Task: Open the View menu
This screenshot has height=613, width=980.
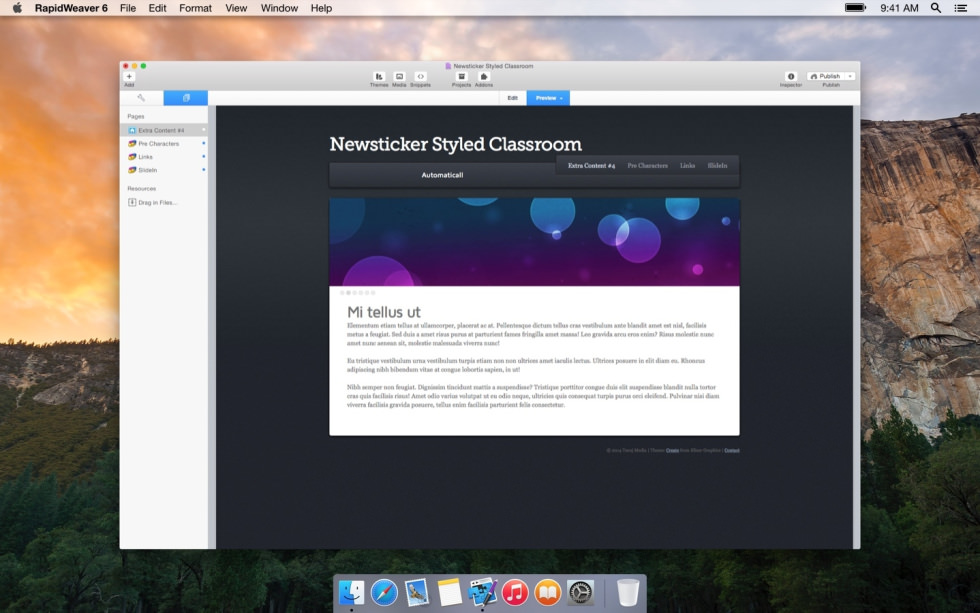Action: 236,8
